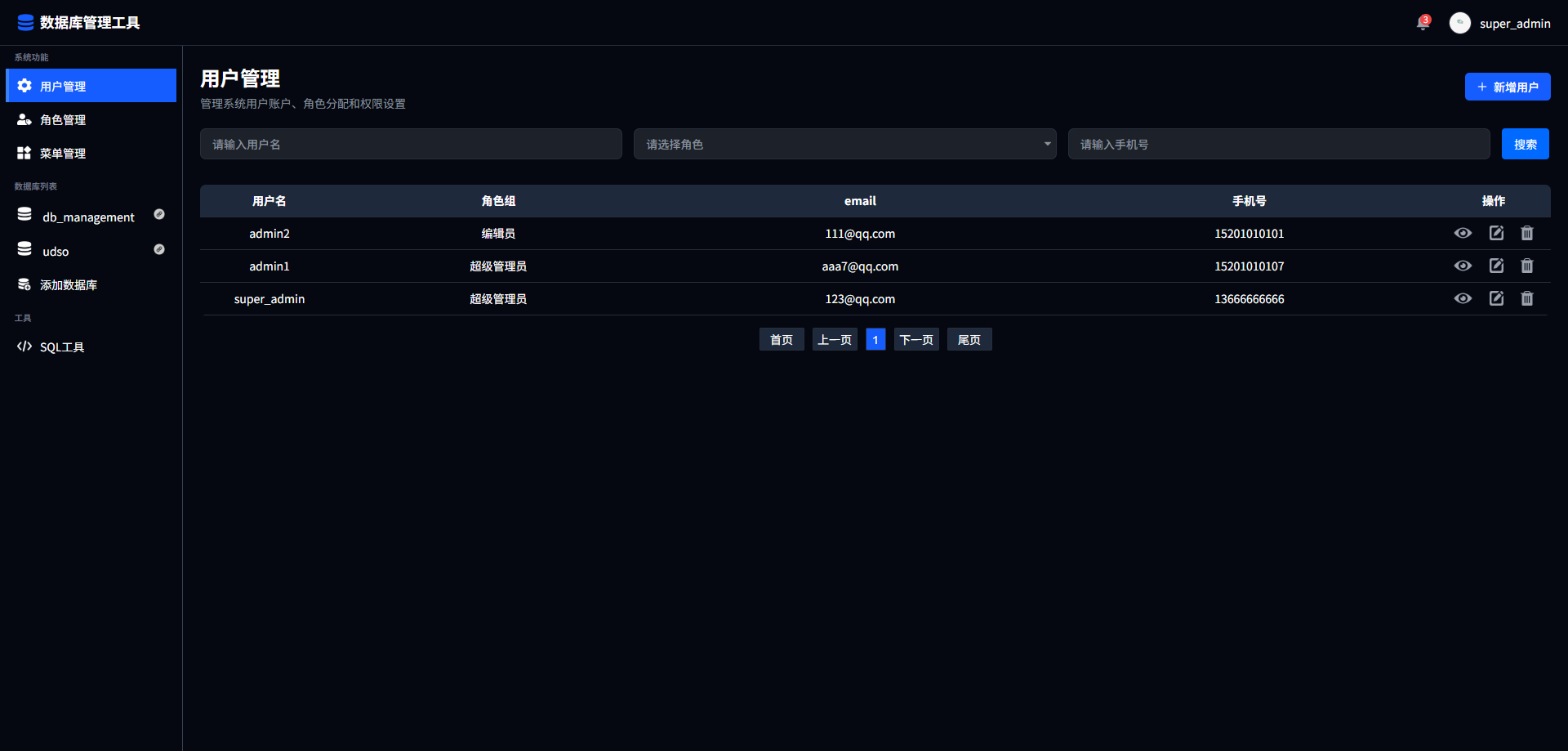Open 角色管理 in the sidebar
Image resolution: width=1568 pixels, height=751 pixels.
pos(63,120)
